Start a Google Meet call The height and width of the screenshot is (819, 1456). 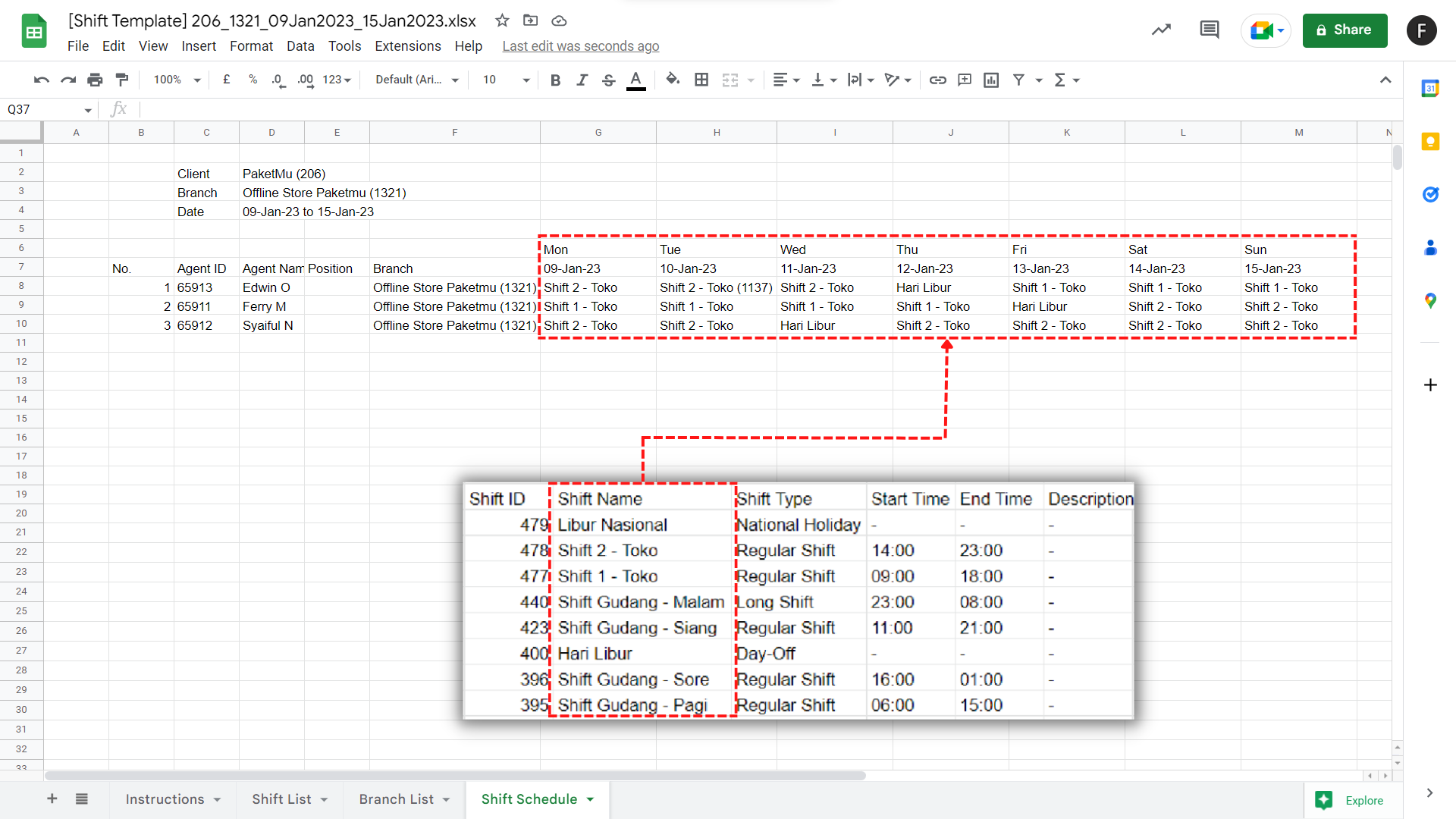[x=1266, y=30]
